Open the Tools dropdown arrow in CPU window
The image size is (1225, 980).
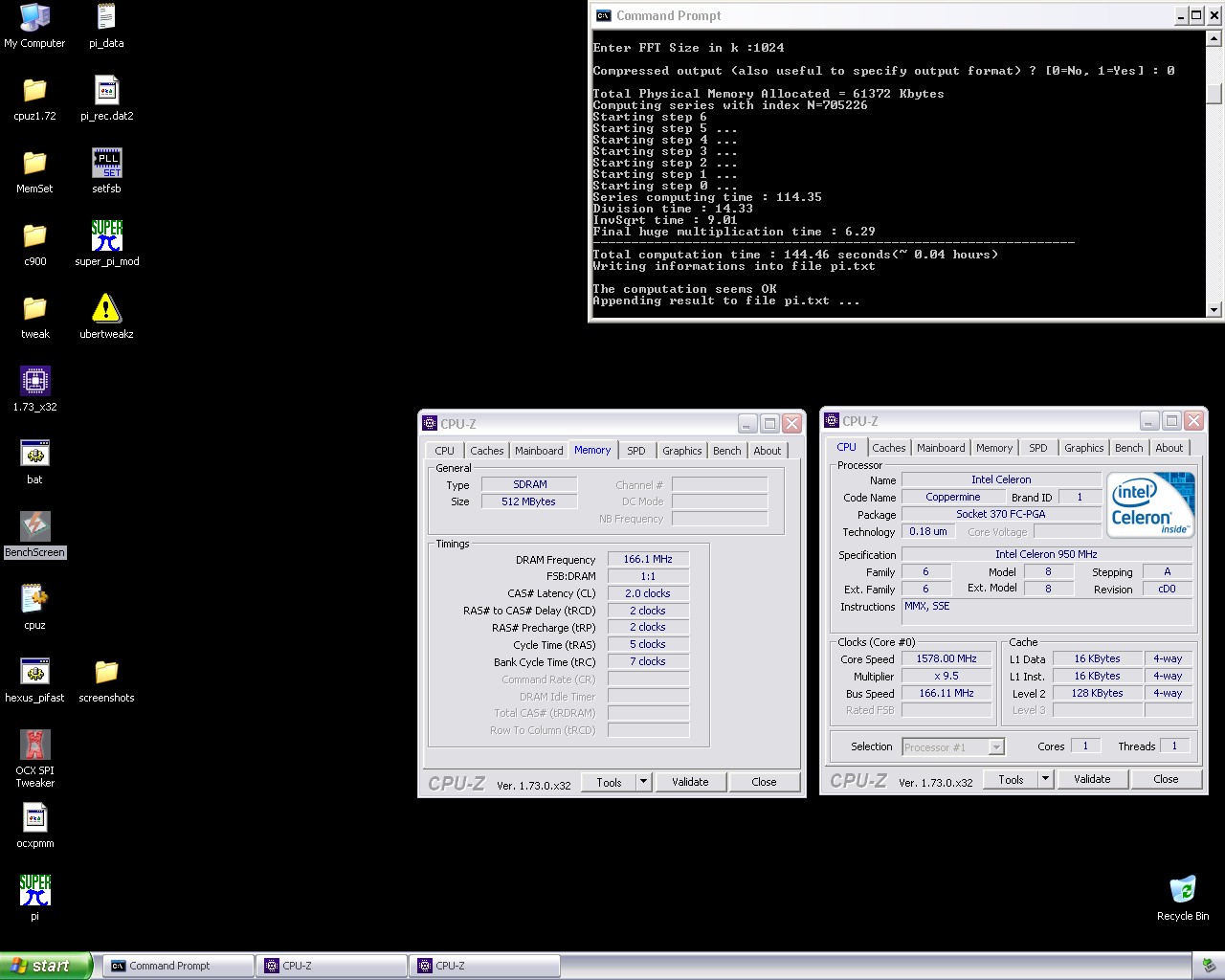[x=1045, y=779]
